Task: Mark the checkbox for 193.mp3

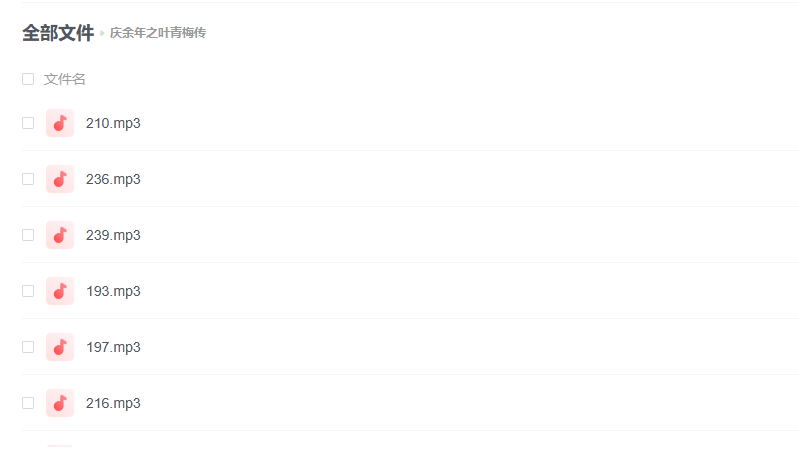Action: point(28,291)
